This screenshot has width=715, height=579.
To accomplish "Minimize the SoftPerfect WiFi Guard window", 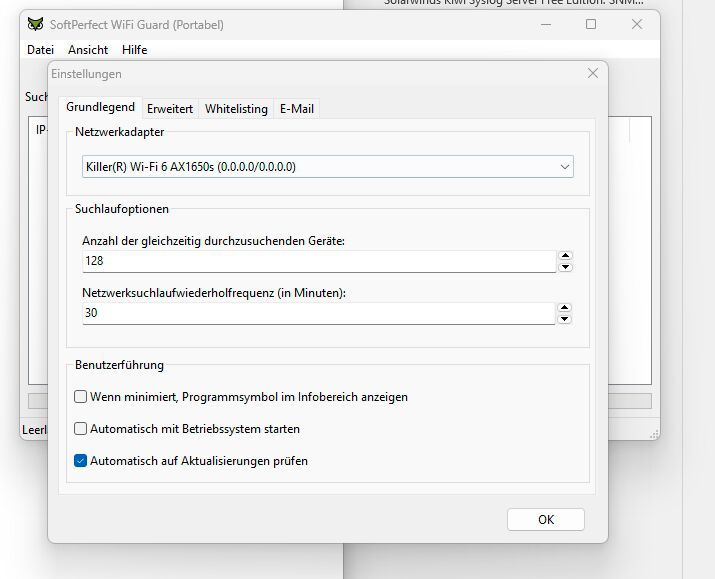I will coord(546,25).
